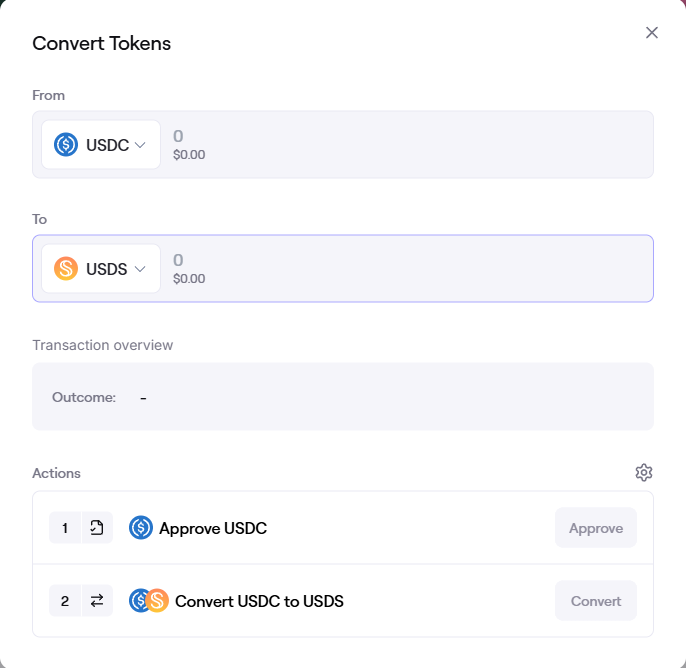Open the USDS token selector

[101, 268]
